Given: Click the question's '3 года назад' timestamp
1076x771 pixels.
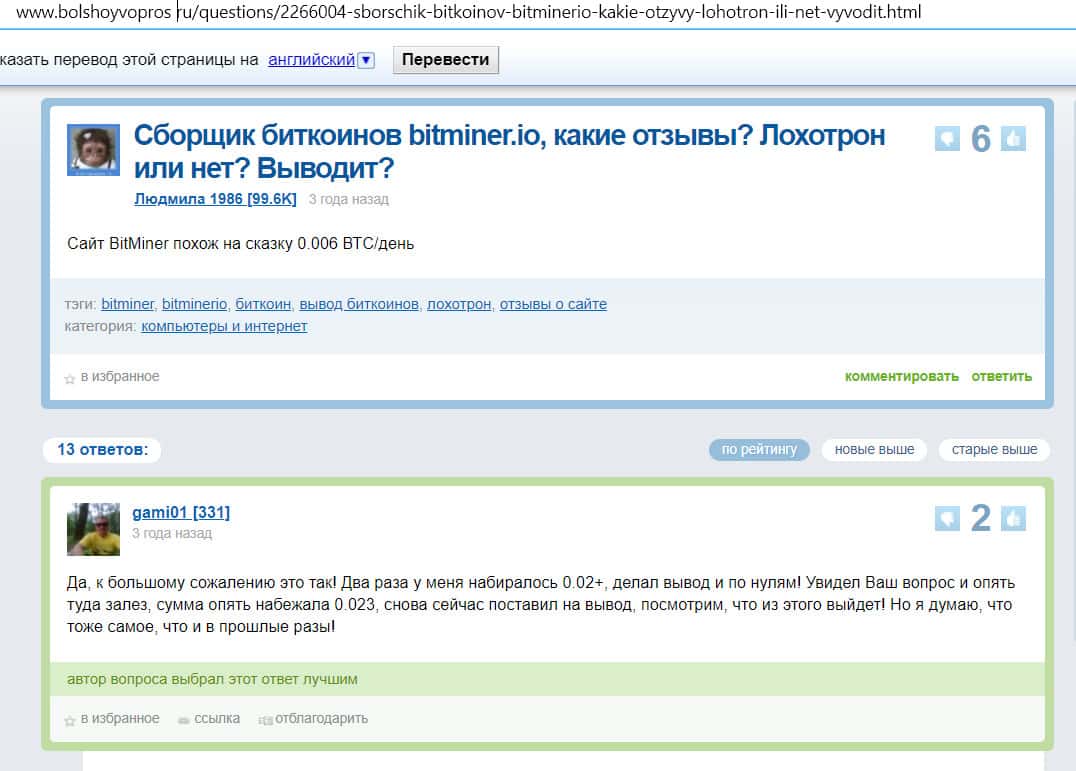Looking at the screenshot, I should (x=349, y=200).
